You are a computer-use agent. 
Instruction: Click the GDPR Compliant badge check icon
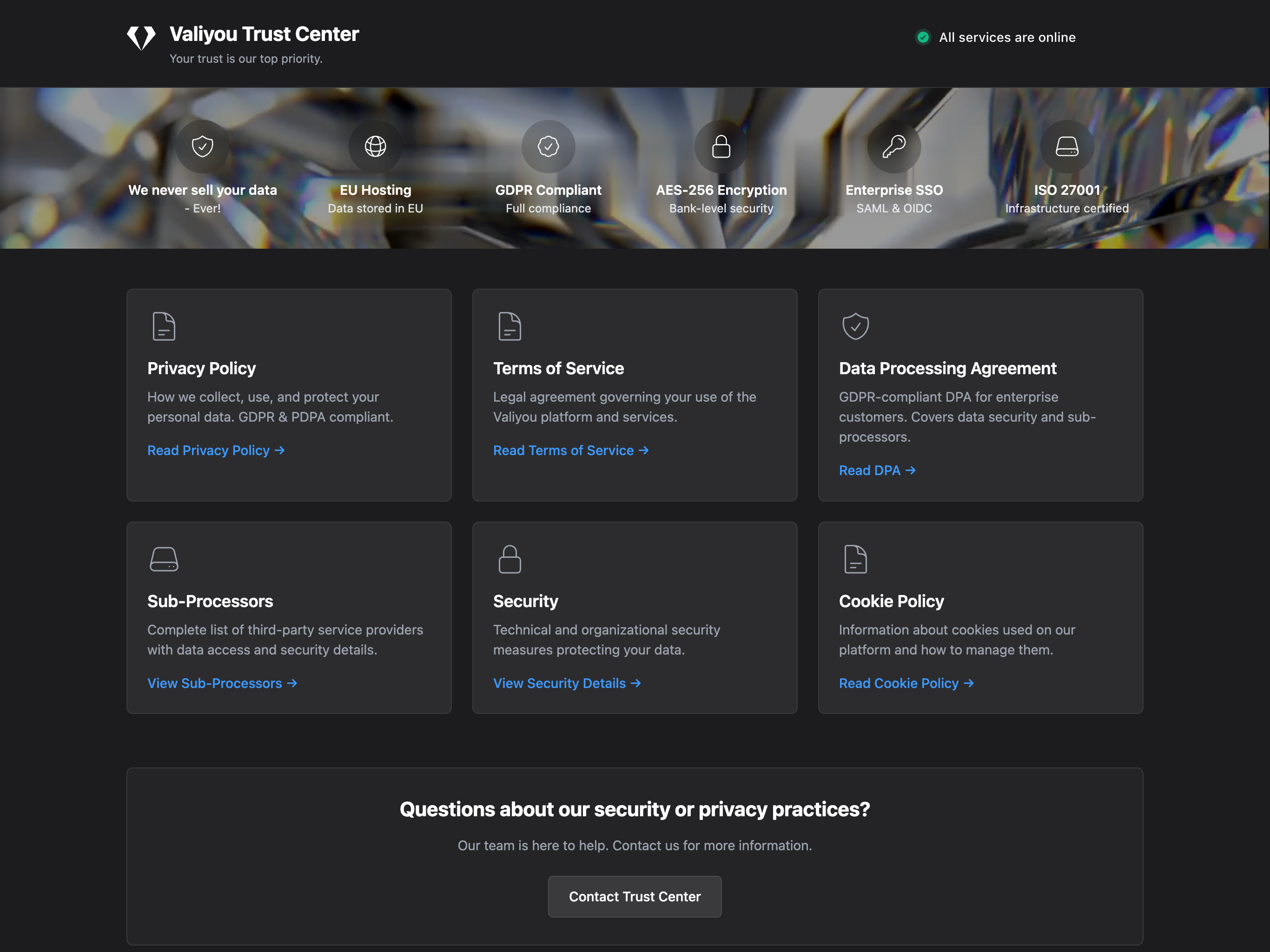click(548, 146)
